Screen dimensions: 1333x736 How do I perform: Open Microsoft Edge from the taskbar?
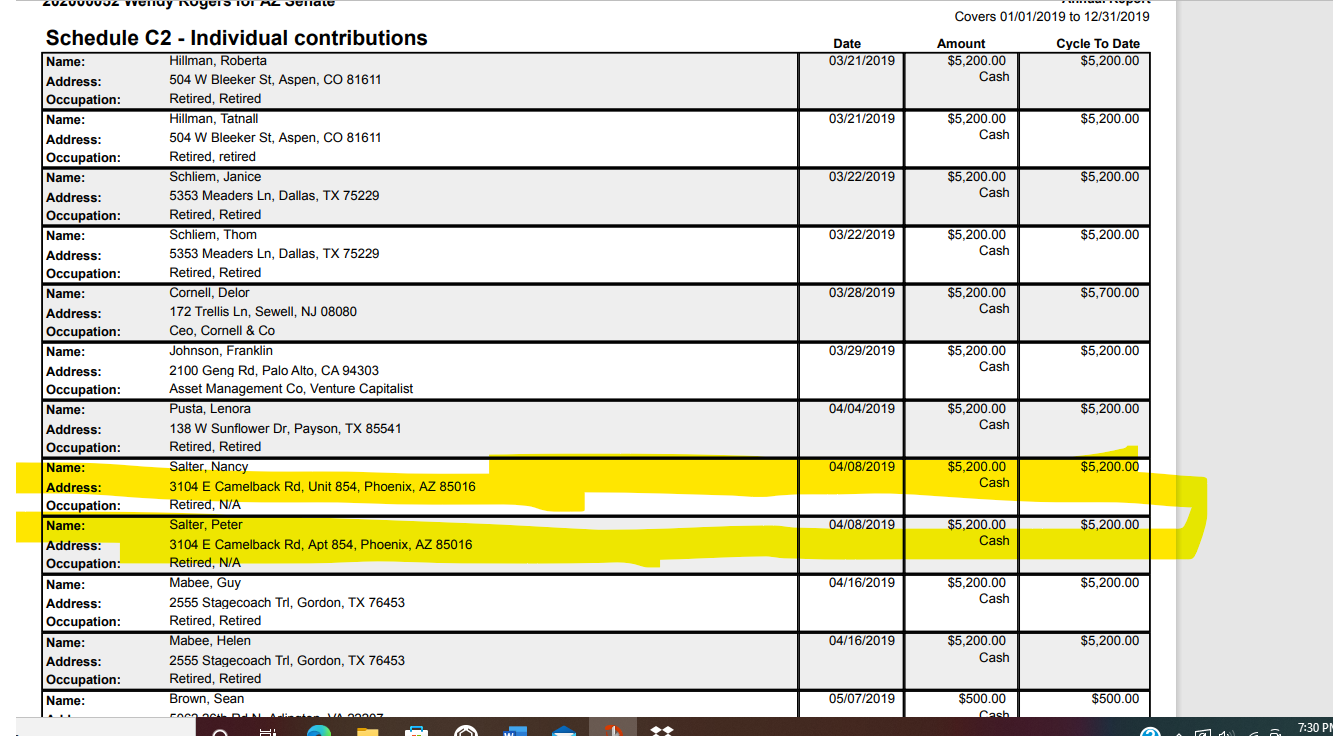[x=319, y=729]
